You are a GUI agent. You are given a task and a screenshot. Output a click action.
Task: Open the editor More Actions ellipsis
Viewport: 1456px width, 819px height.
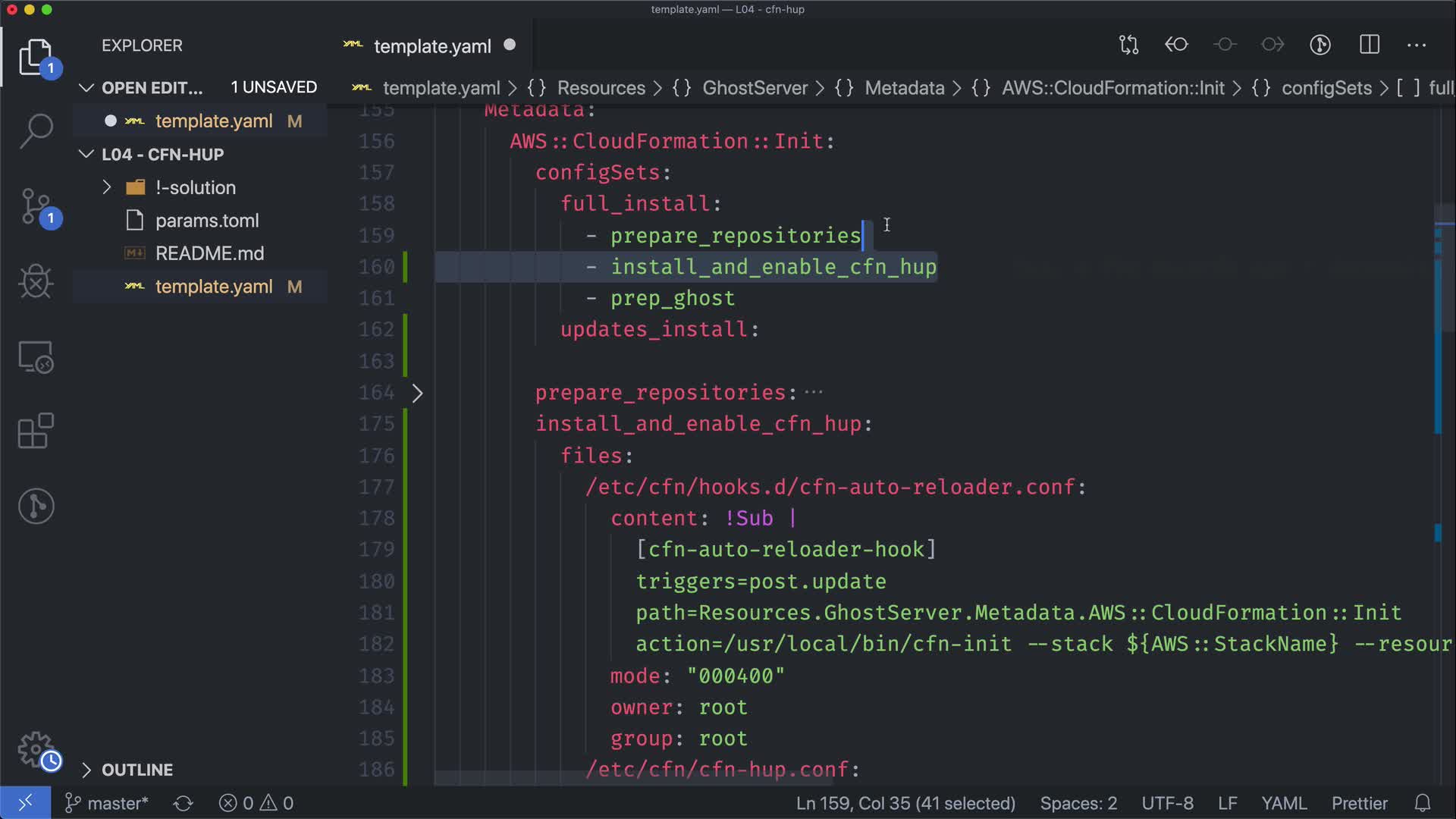1417,45
